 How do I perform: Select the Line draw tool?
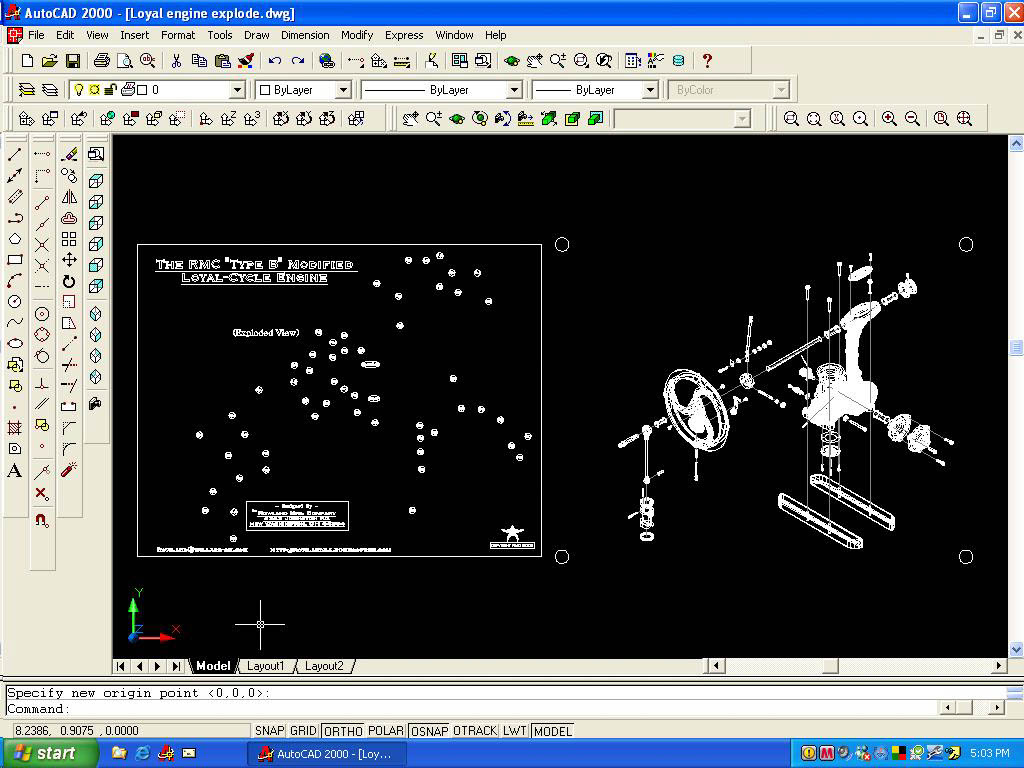pos(15,155)
